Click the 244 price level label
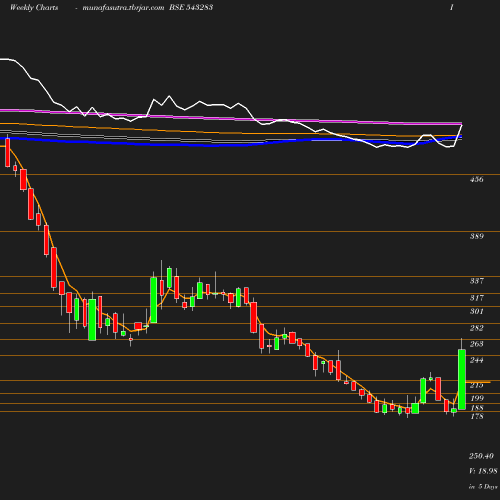500x500 pixels. click(476, 360)
